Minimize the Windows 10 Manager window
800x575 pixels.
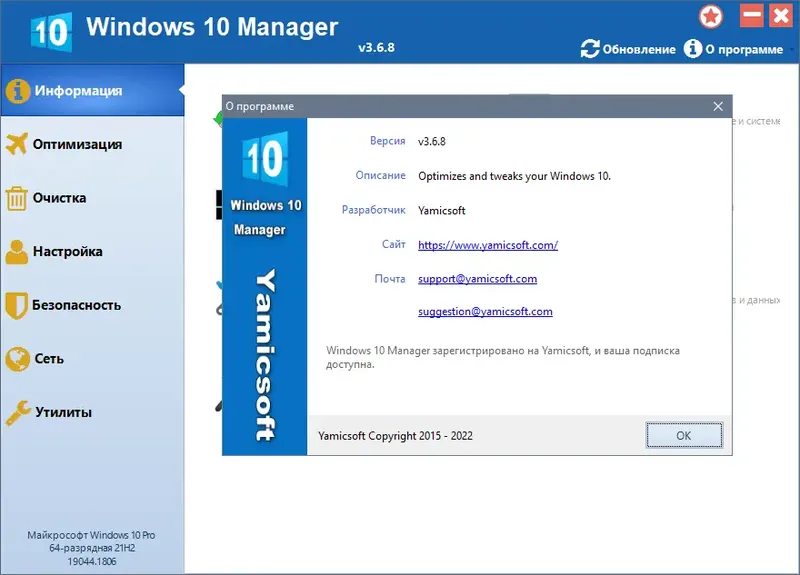coord(752,16)
